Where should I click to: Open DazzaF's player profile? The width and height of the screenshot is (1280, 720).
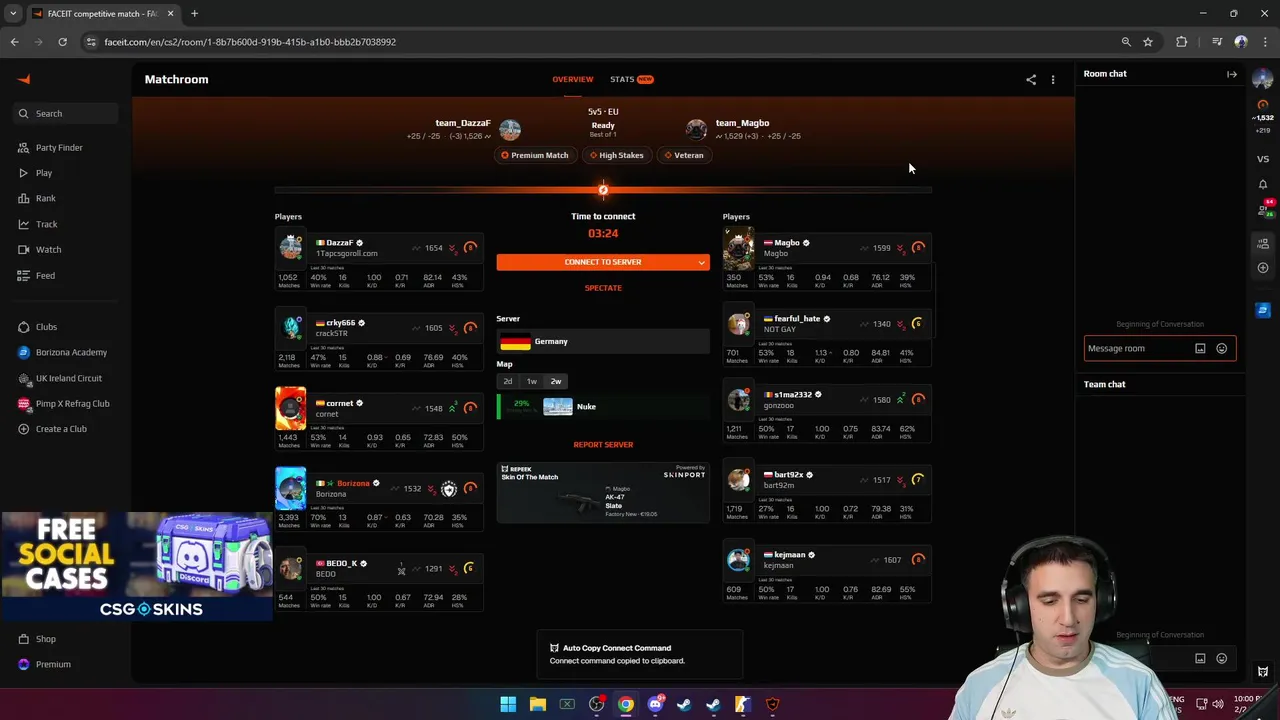click(339, 243)
